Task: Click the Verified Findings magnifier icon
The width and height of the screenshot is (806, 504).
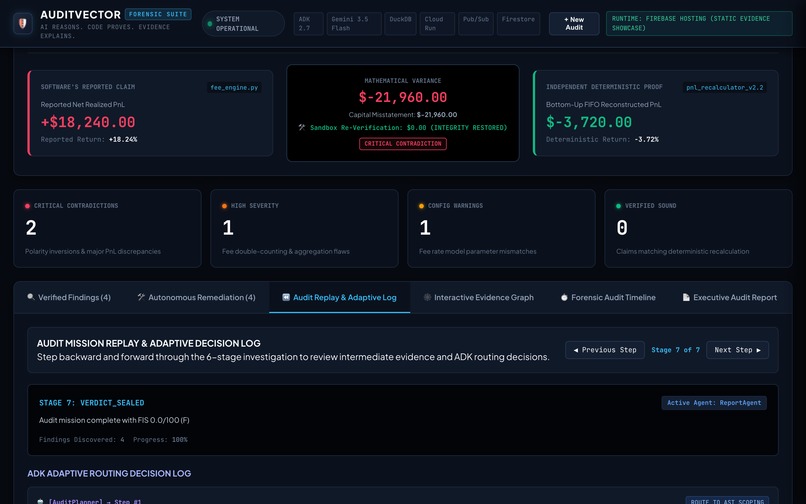Action: point(31,297)
